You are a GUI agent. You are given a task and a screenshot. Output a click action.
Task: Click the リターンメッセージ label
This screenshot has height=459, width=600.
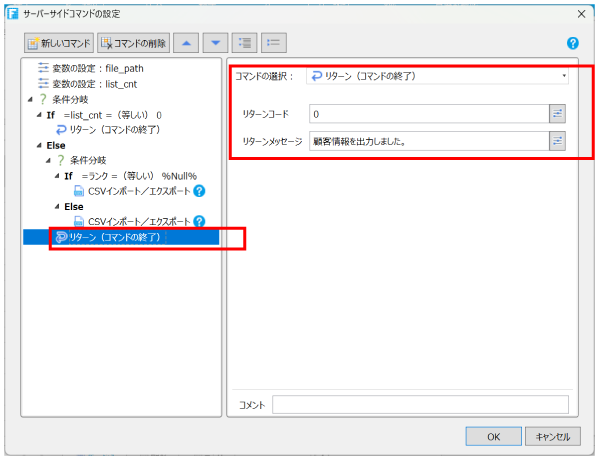pyautogui.click(x=272, y=142)
